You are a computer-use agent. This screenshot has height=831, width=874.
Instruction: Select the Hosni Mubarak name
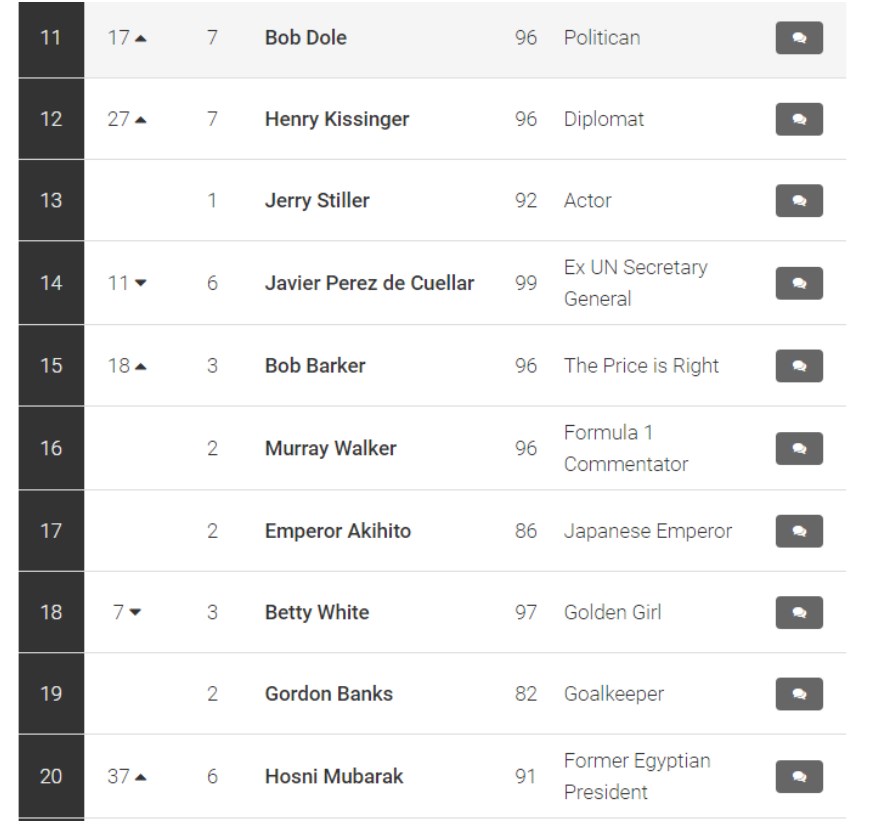(334, 776)
